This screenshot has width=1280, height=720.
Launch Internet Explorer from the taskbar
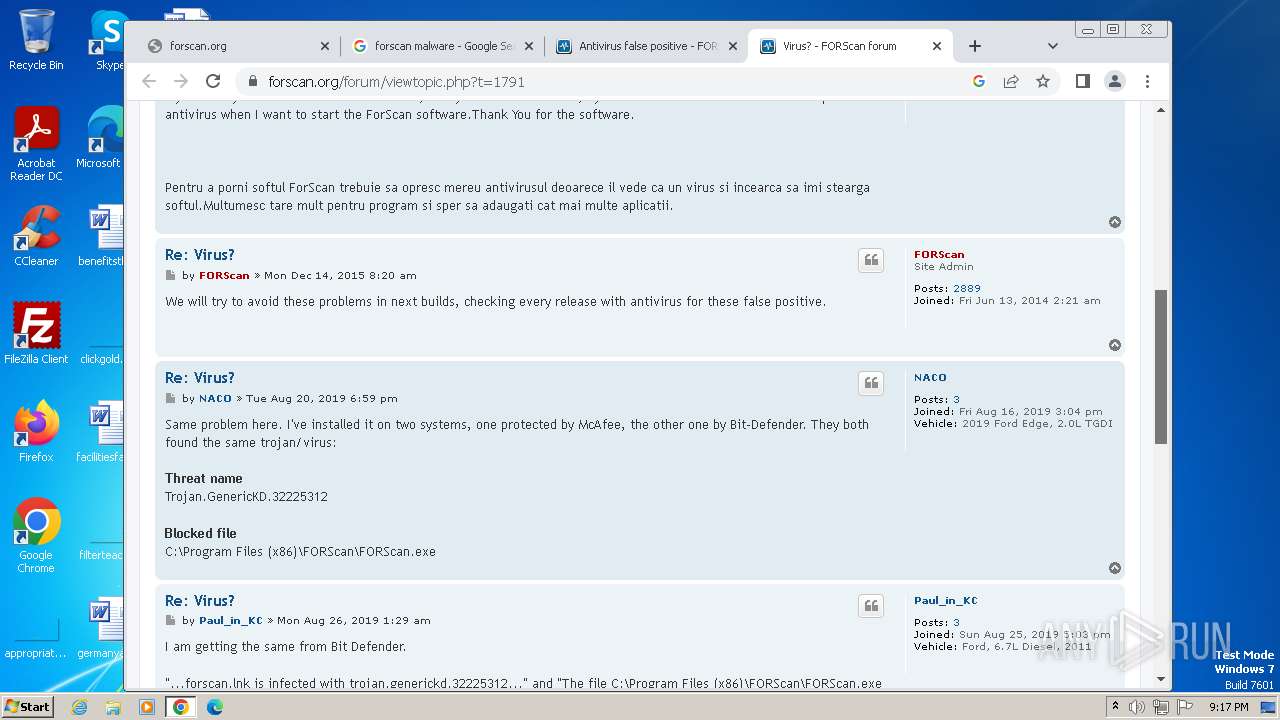[x=80, y=707]
